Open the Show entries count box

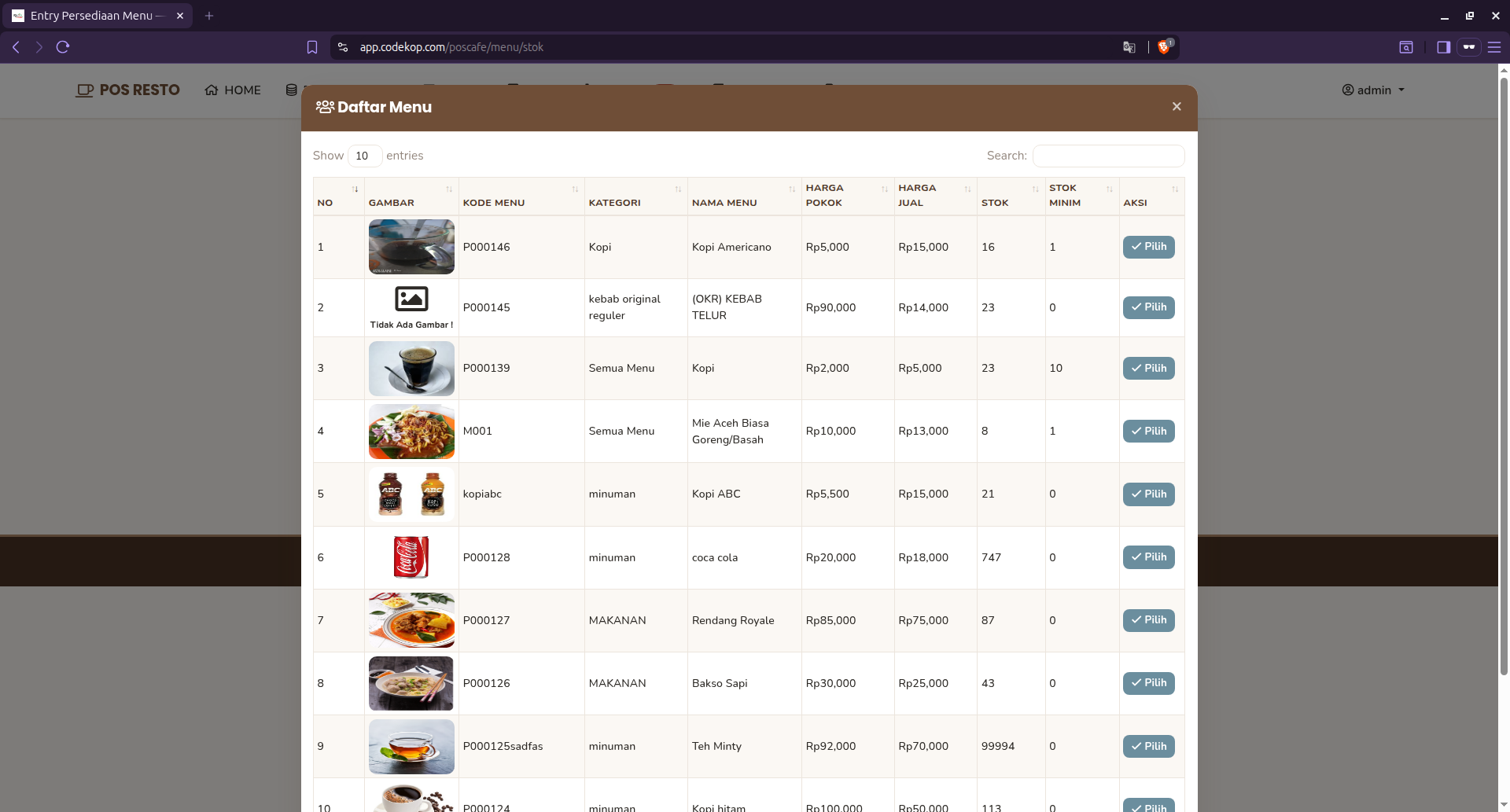365,156
